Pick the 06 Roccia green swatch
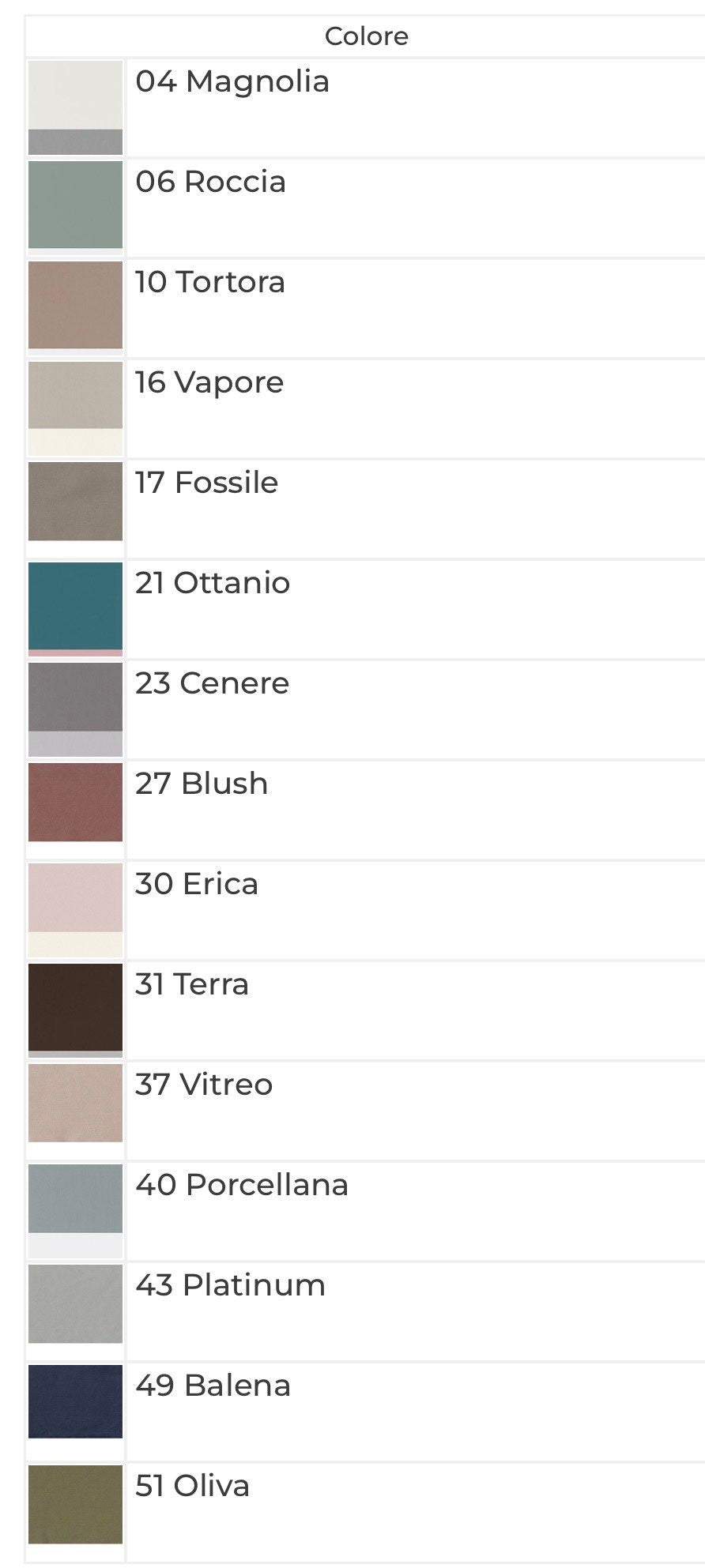Image resolution: width=705 pixels, height=1568 pixels. point(75,205)
